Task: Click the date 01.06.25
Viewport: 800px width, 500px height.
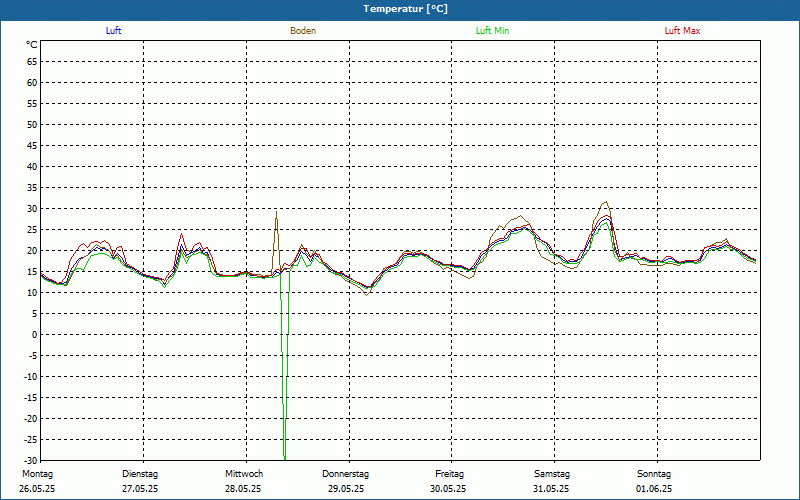Action: click(x=654, y=489)
